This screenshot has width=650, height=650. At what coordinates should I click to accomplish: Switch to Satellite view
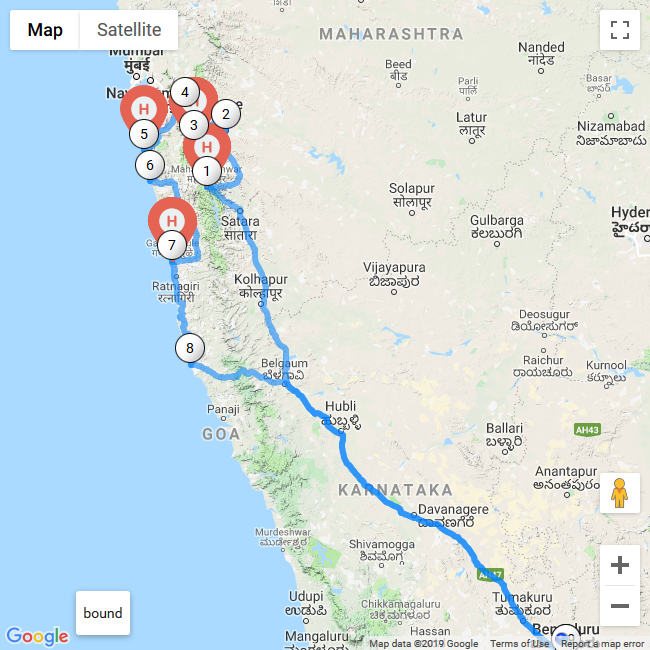(x=129, y=30)
